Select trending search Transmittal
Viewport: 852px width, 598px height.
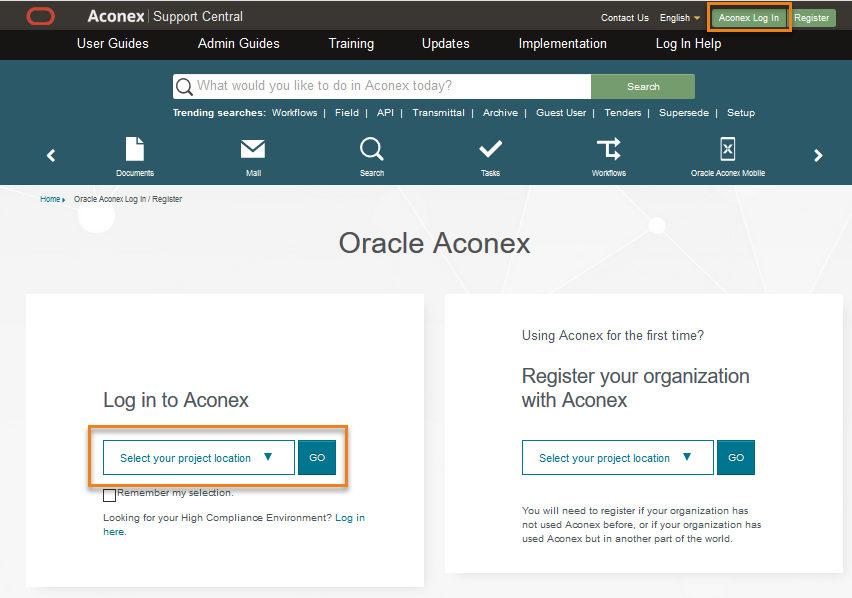pos(438,112)
